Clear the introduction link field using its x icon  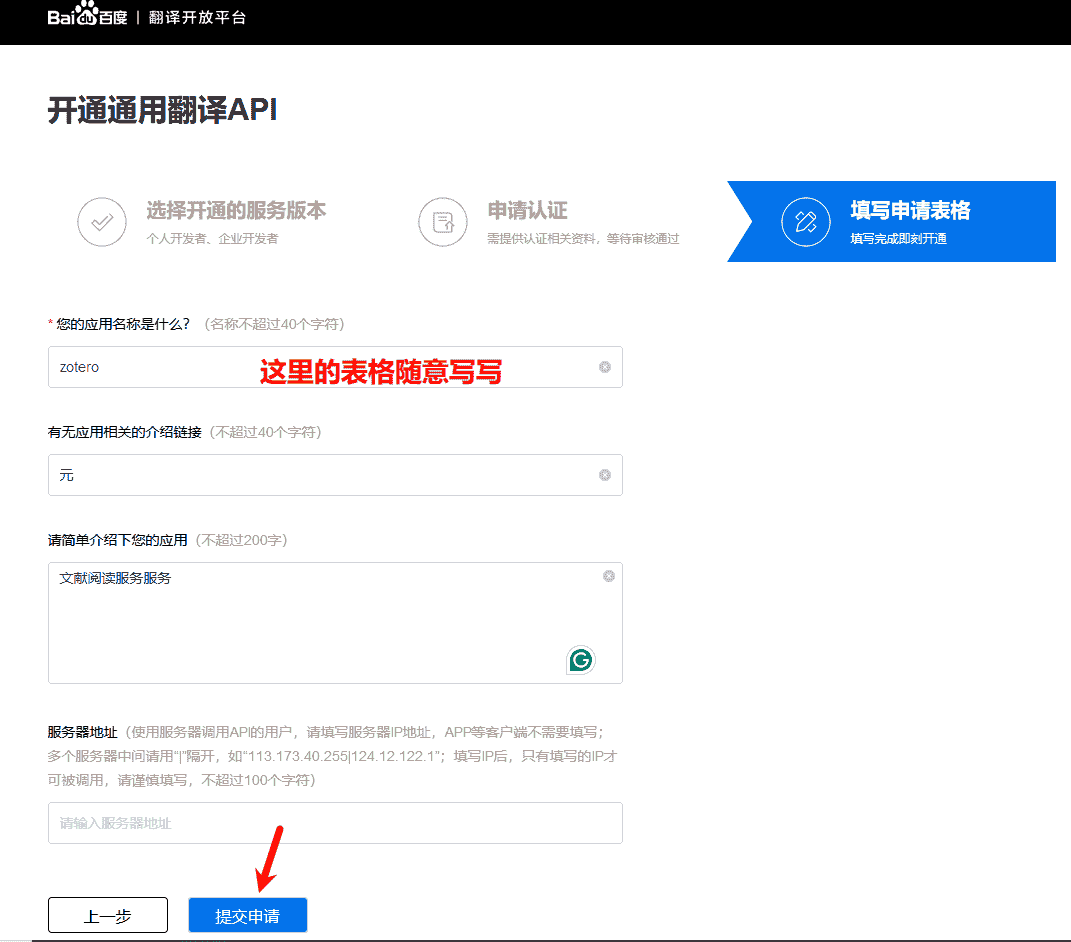tap(604, 475)
